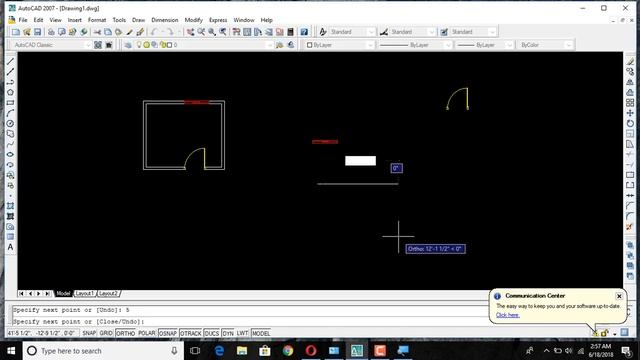Toggle POLAR tracking in status bar

click(x=147, y=333)
